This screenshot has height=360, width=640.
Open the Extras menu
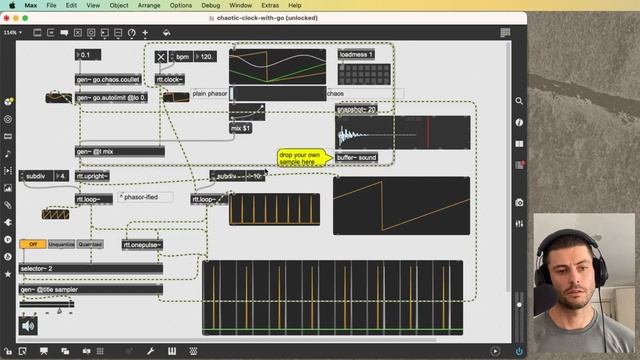tap(270, 5)
